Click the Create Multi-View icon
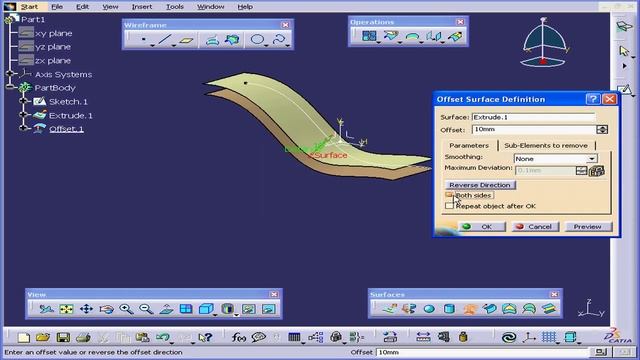 tap(186, 309)
